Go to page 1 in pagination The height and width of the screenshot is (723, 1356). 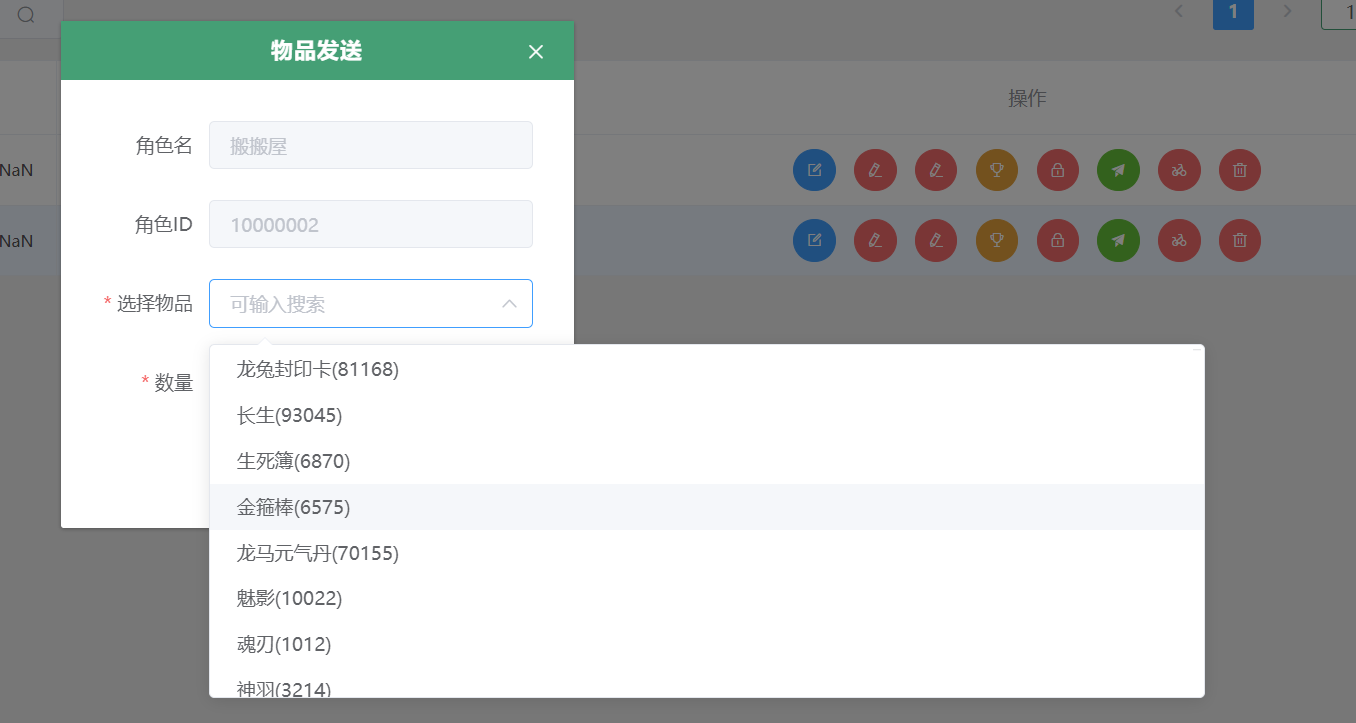(x=1233, y=13)
